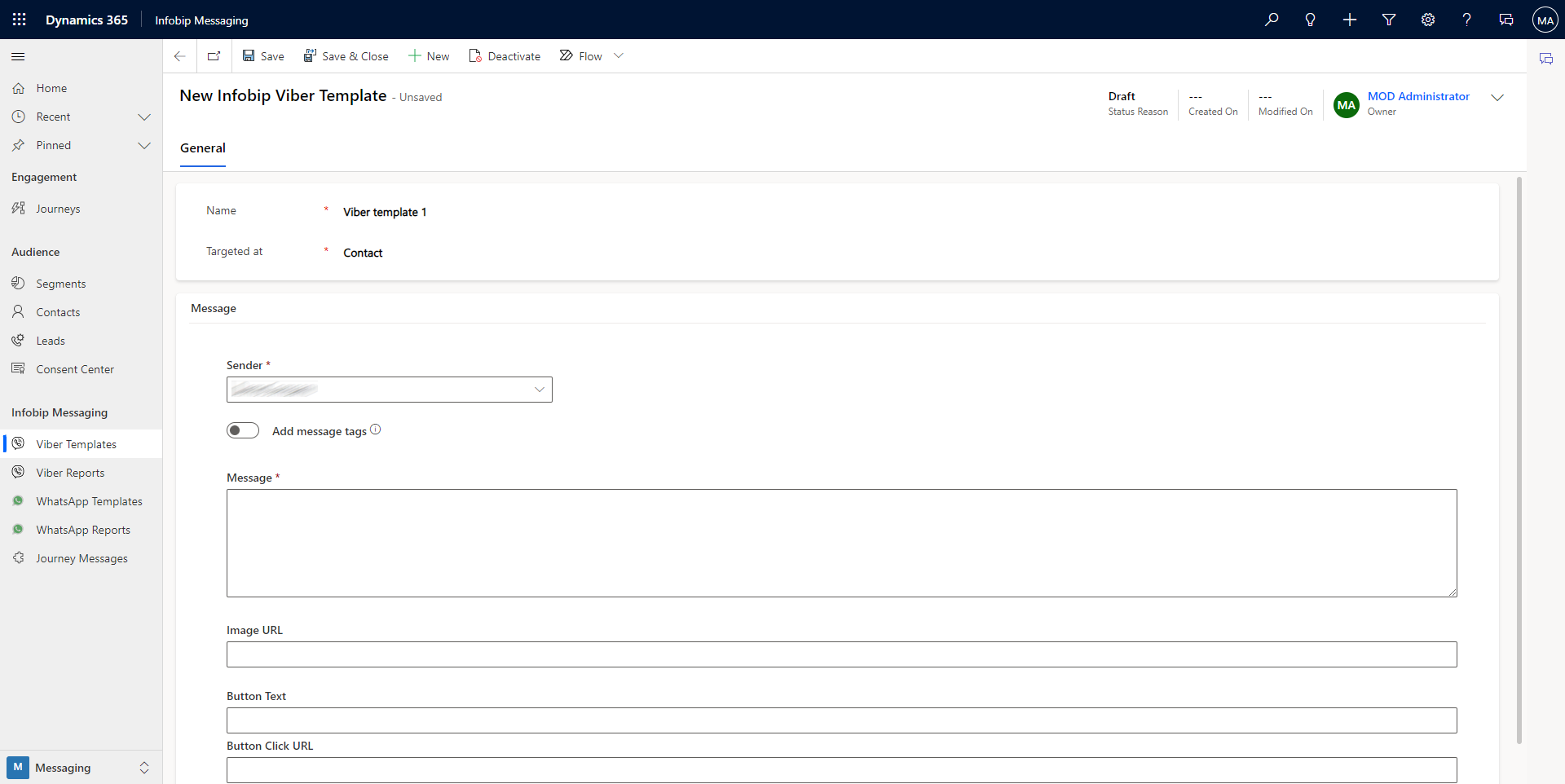1565x784 pixels.
Task: Click the Targeted at field value Contact
Action: tap(363, 253)
